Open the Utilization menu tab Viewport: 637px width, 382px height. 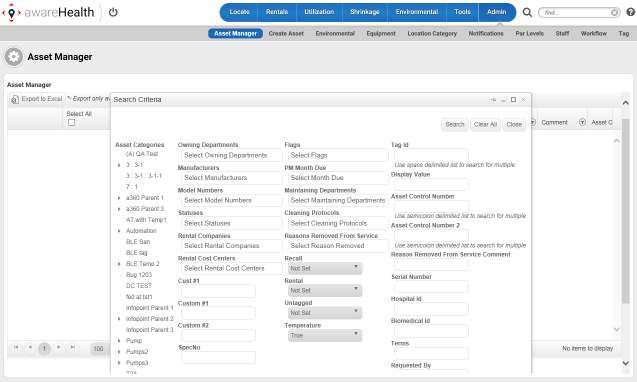click(319, 12)
